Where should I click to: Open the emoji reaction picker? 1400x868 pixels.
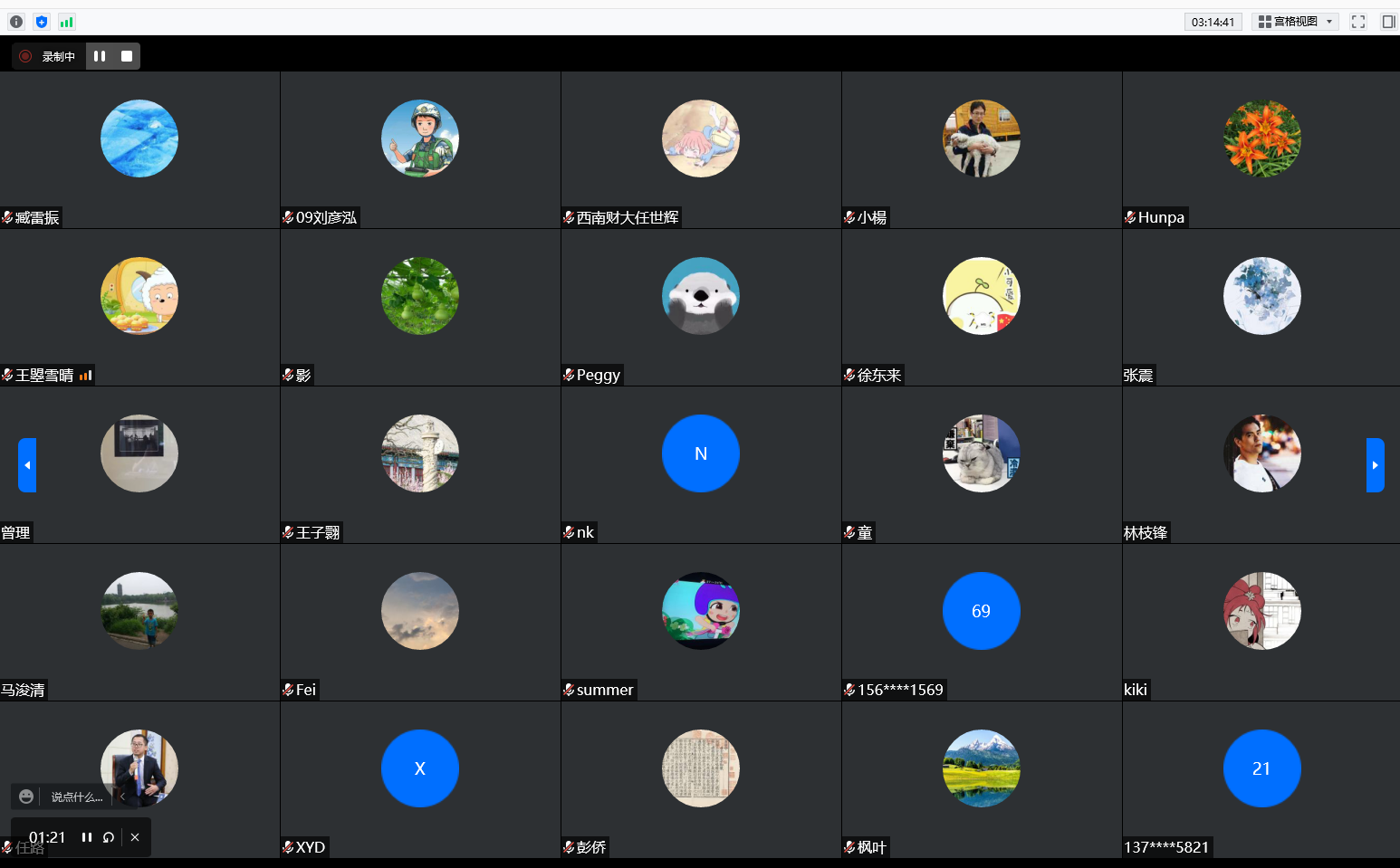click(26, 796)
